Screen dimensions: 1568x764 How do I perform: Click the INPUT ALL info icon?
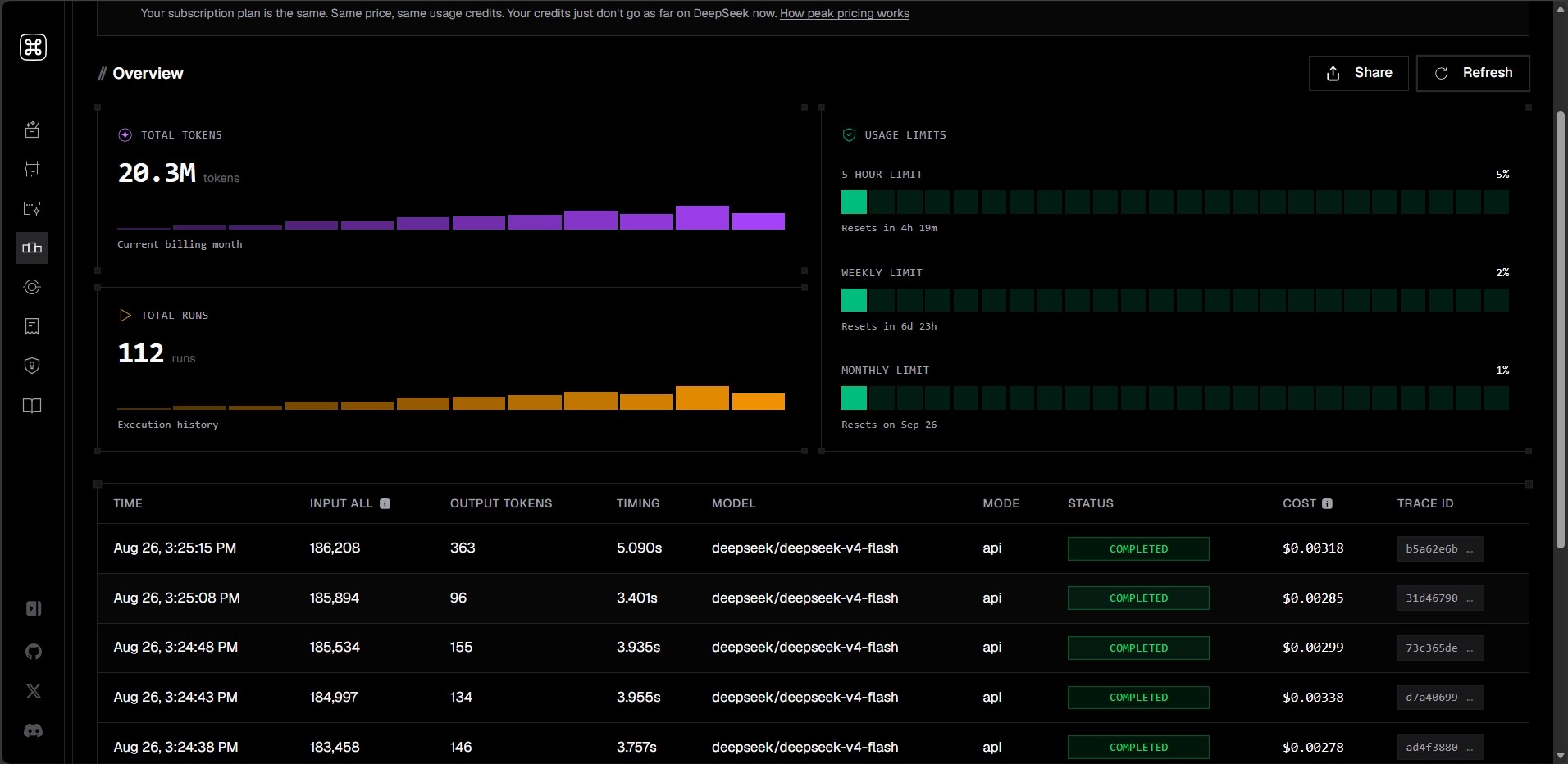[x=385, y=504]
